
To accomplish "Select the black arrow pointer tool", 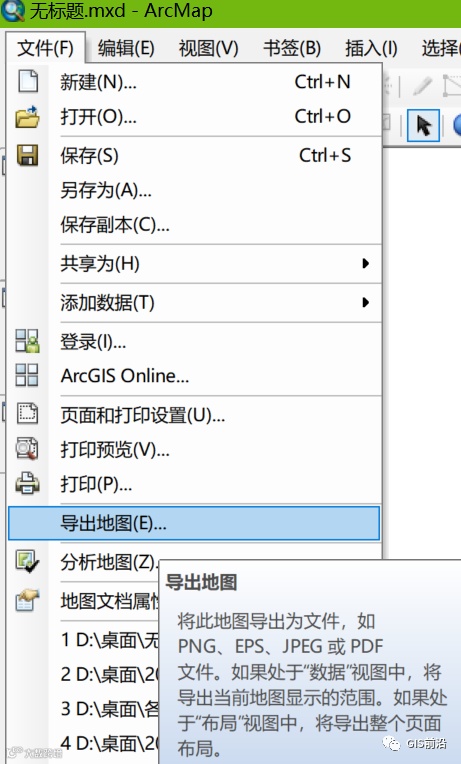I will point(423,126).
